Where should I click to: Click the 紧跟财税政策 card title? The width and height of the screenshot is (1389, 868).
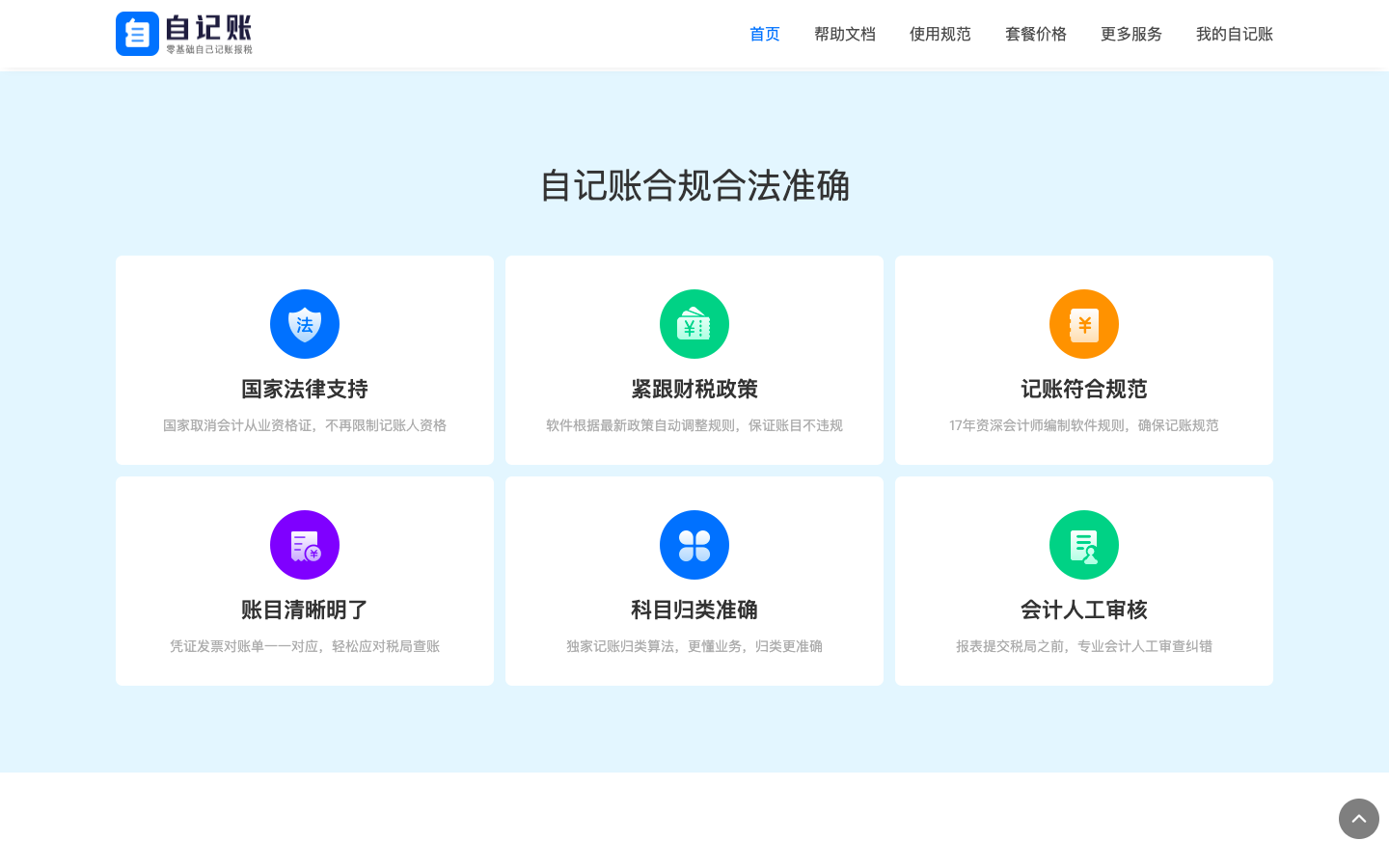[x=694, y=389]
